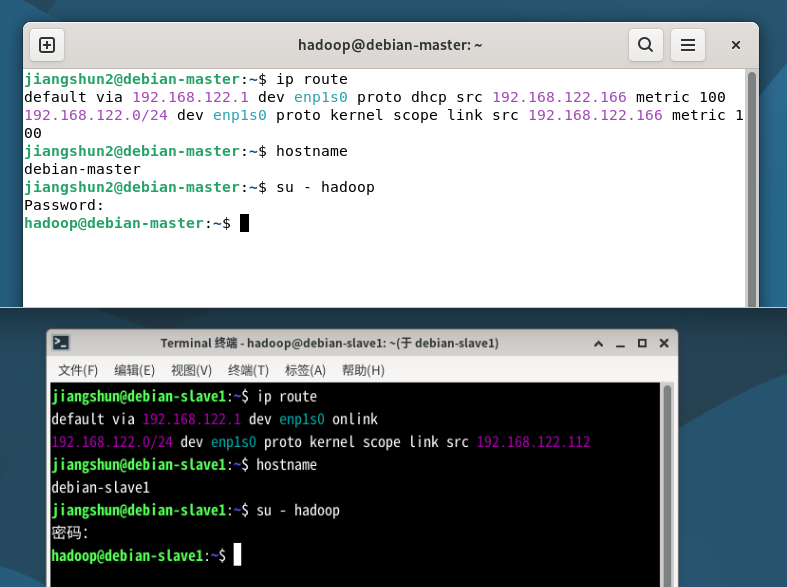Minimize the debian-slave1 terminal window
The width and height of the screenshot is (787, 587).
point(621,343)
